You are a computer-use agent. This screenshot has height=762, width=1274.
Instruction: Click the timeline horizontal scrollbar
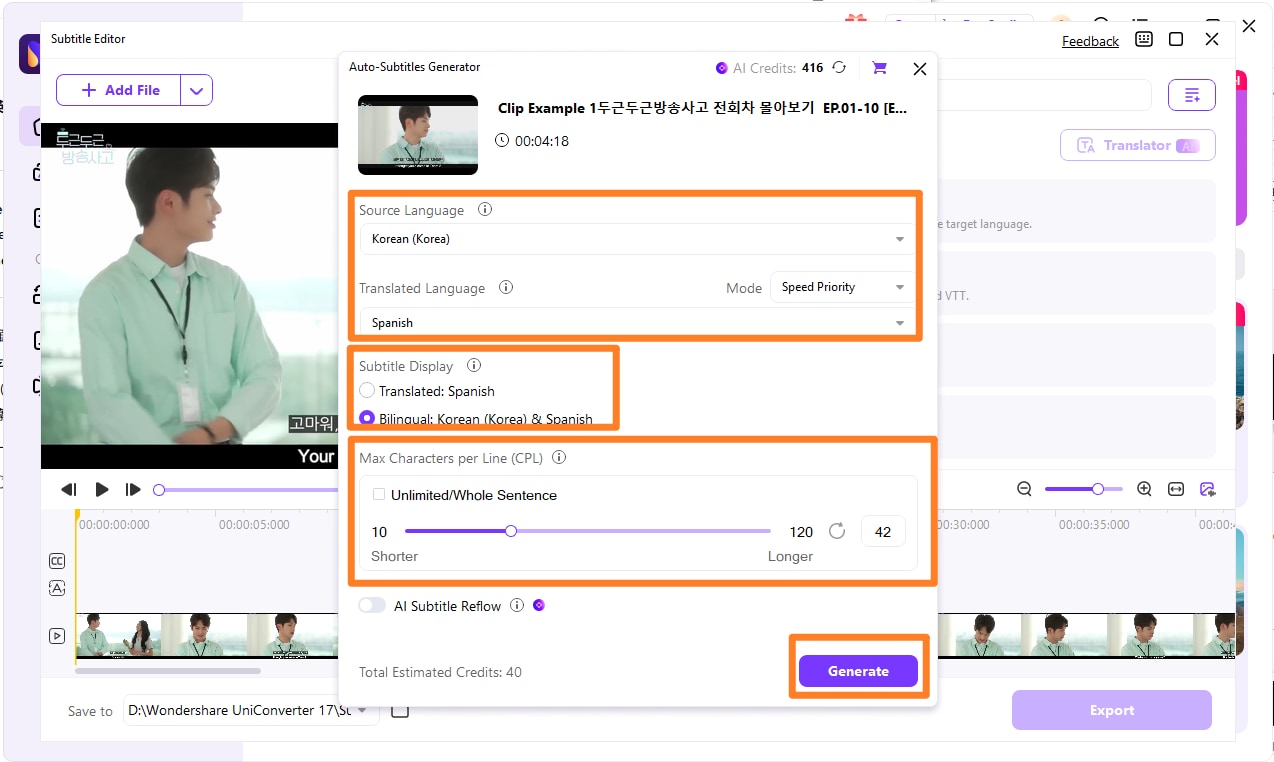tap(168, 671)
